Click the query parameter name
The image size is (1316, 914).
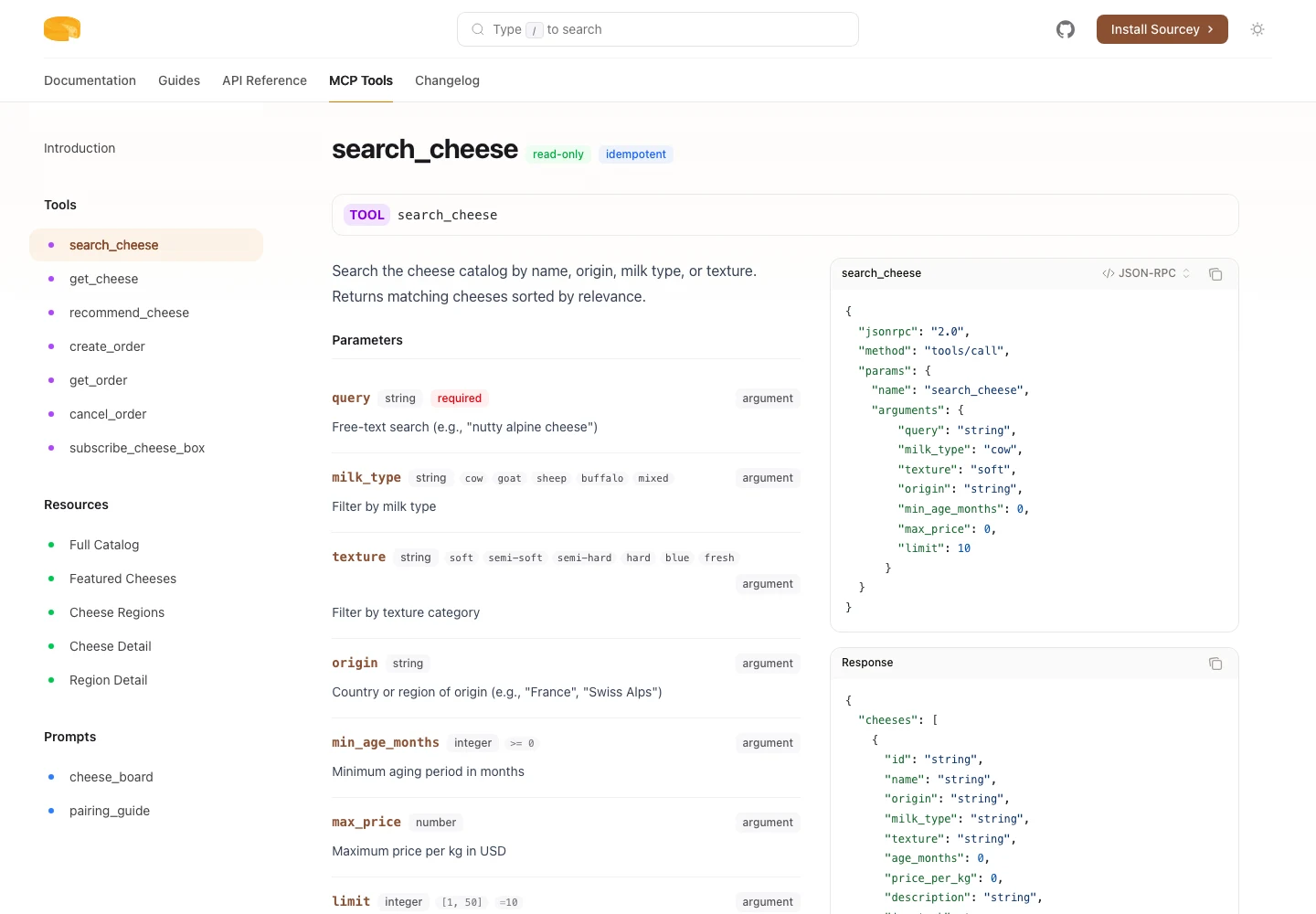coord(351,399)
